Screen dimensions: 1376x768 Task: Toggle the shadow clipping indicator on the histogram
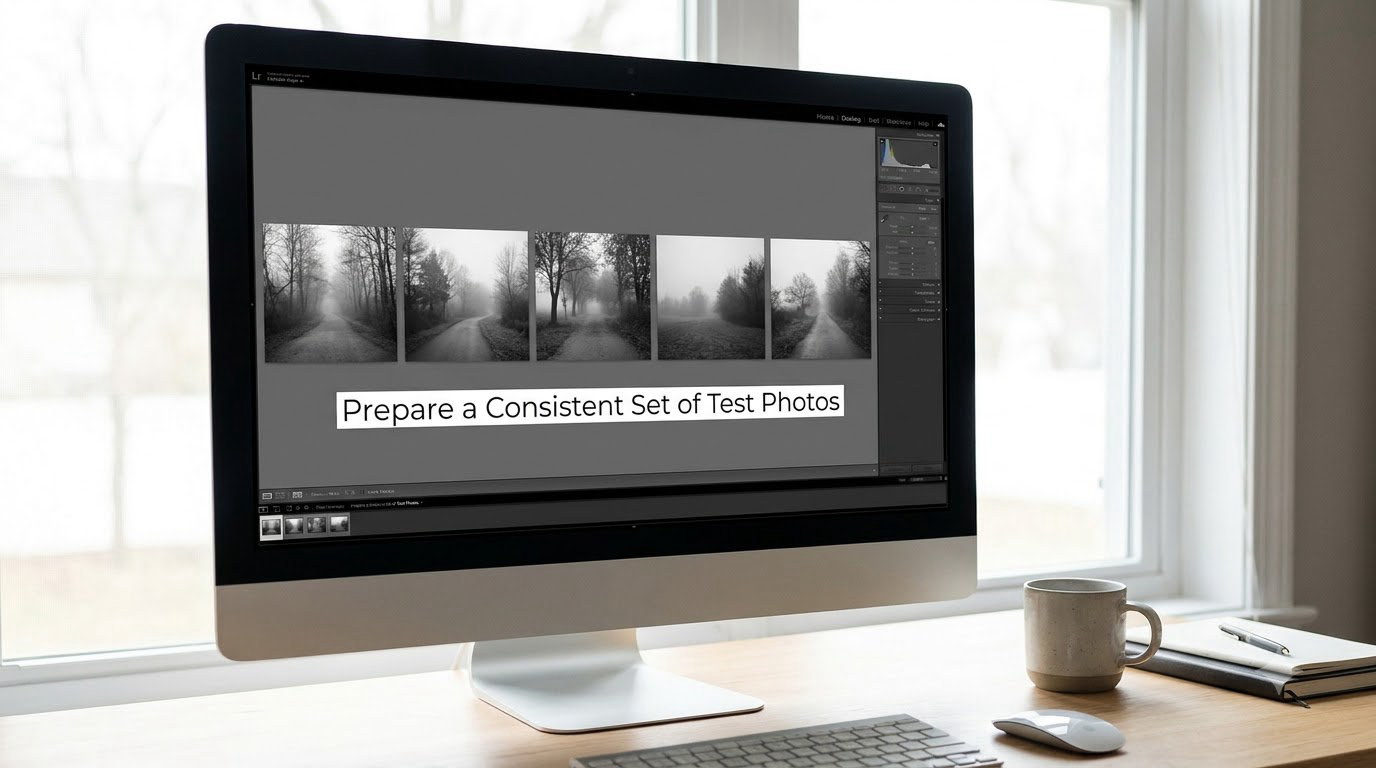(882, 141)
